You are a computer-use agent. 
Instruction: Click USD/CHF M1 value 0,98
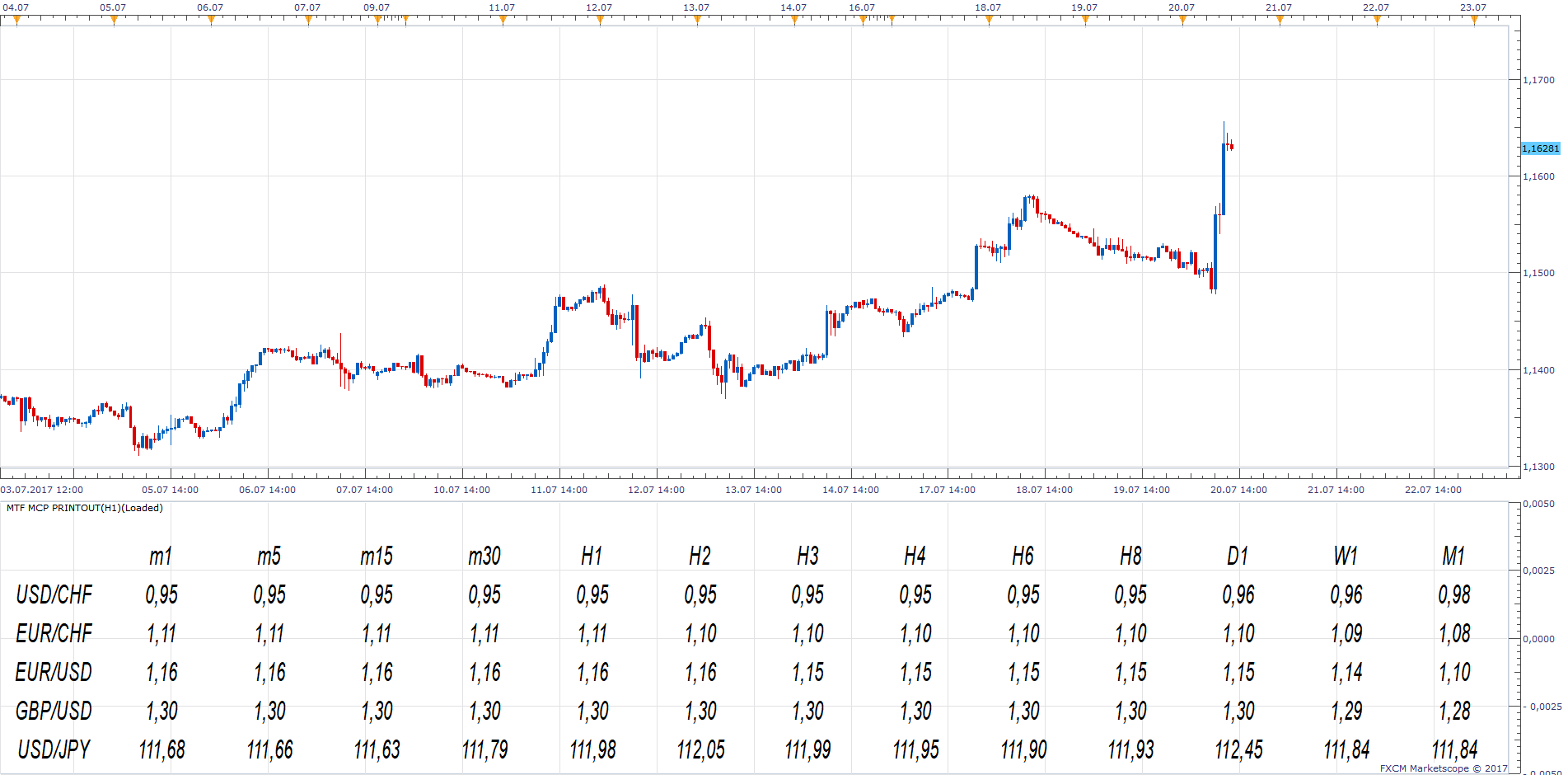coord(1454,595)
